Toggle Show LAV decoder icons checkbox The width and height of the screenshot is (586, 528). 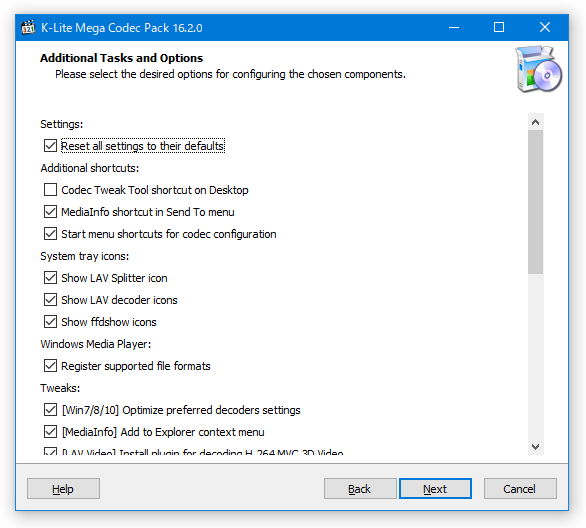50,300
